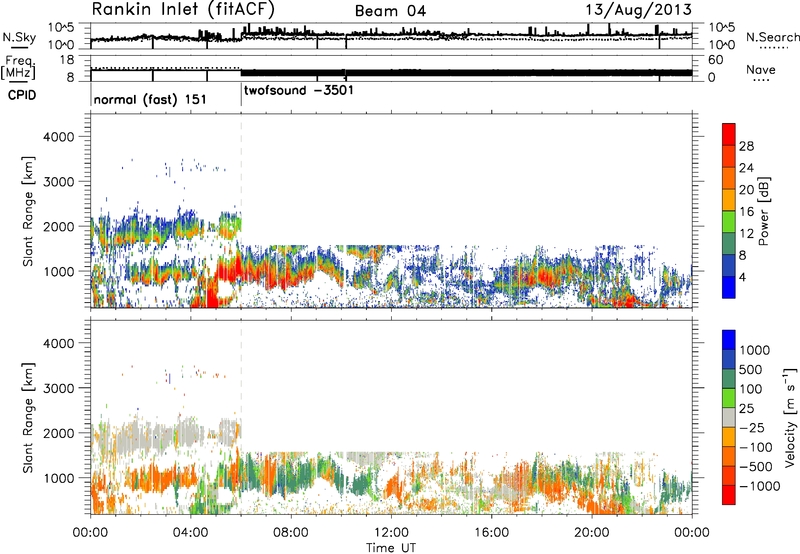
Task: Pick the teal 8–12 dB power colorbar segment
Action: (729, 244)
